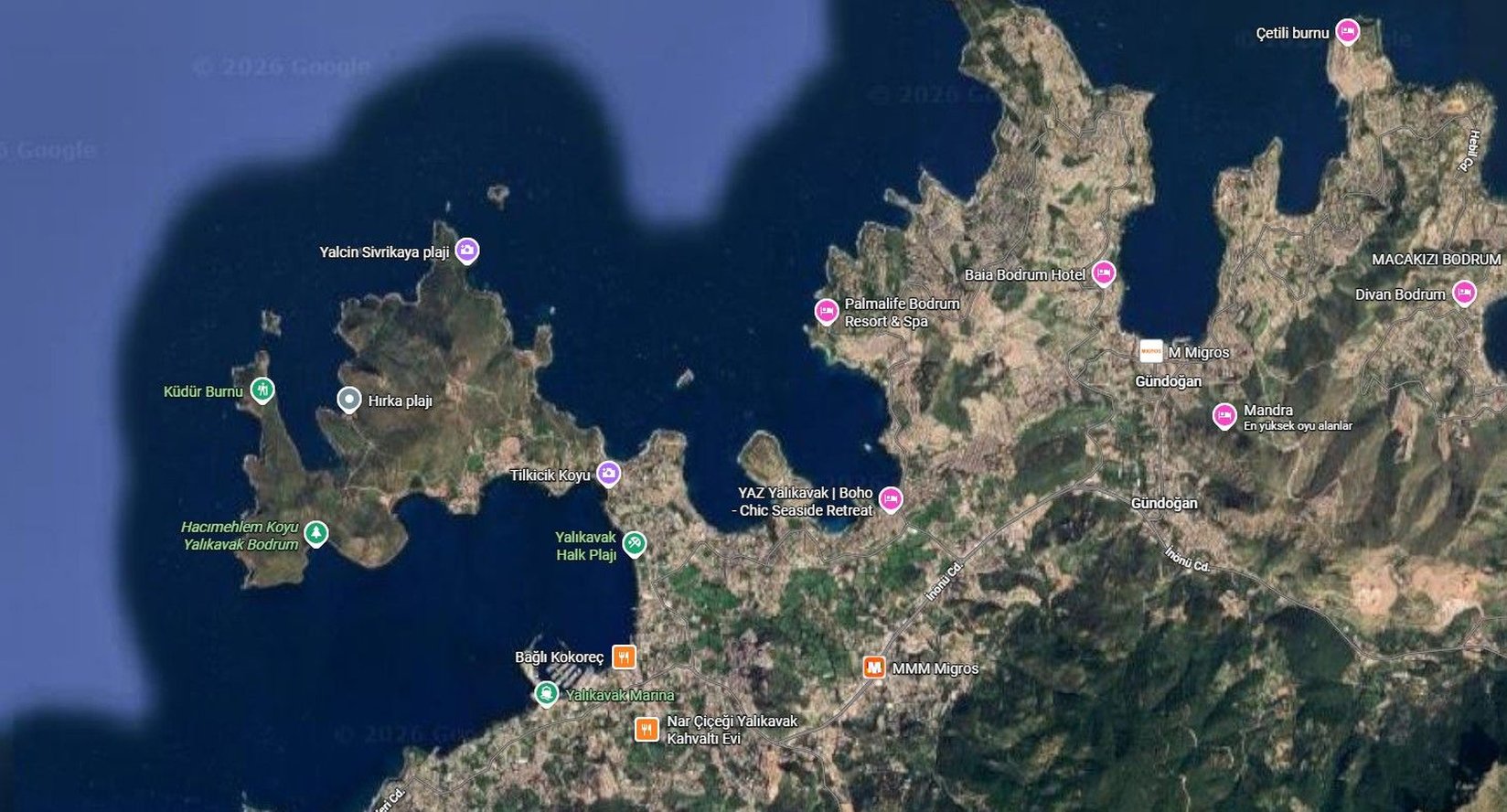Select the 'Divan Bodrum' label text

coord(1400,294)
